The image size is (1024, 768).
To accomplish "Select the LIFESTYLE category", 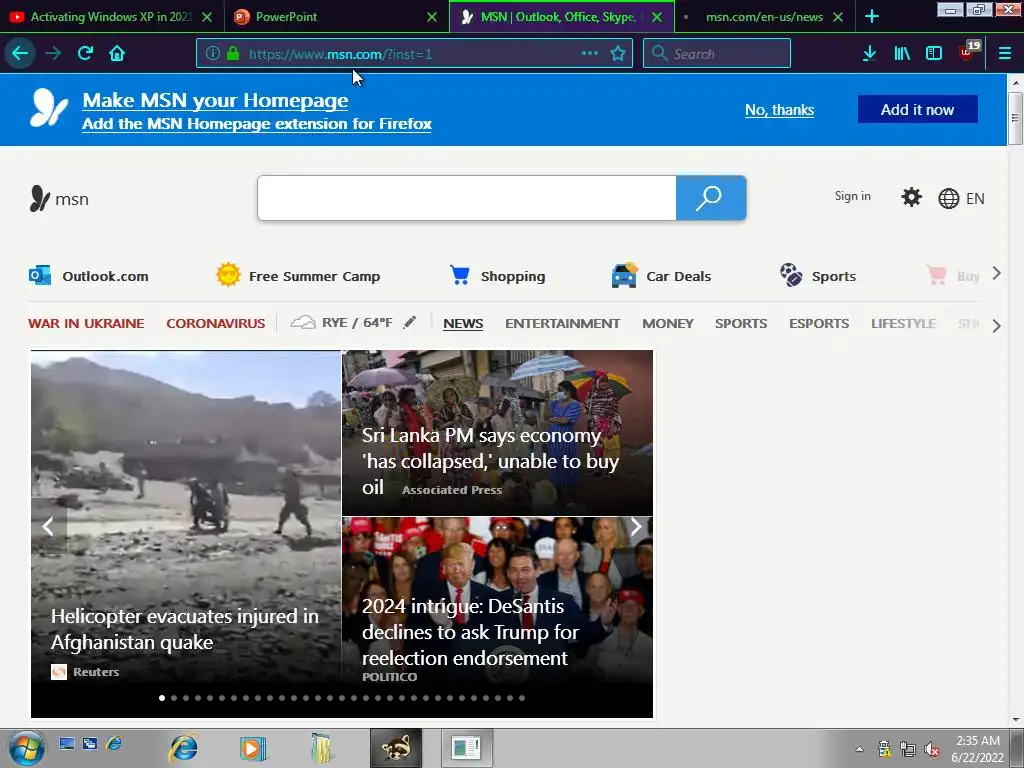I will [903, 323].
